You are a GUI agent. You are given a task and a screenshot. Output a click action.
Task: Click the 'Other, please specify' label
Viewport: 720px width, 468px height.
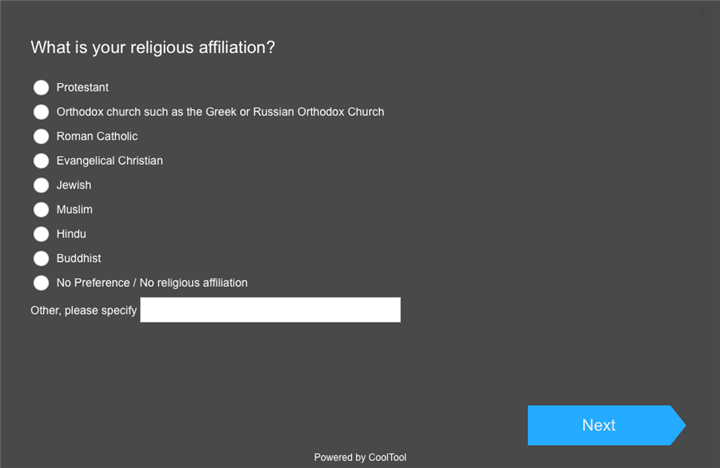tap(84, 311)
